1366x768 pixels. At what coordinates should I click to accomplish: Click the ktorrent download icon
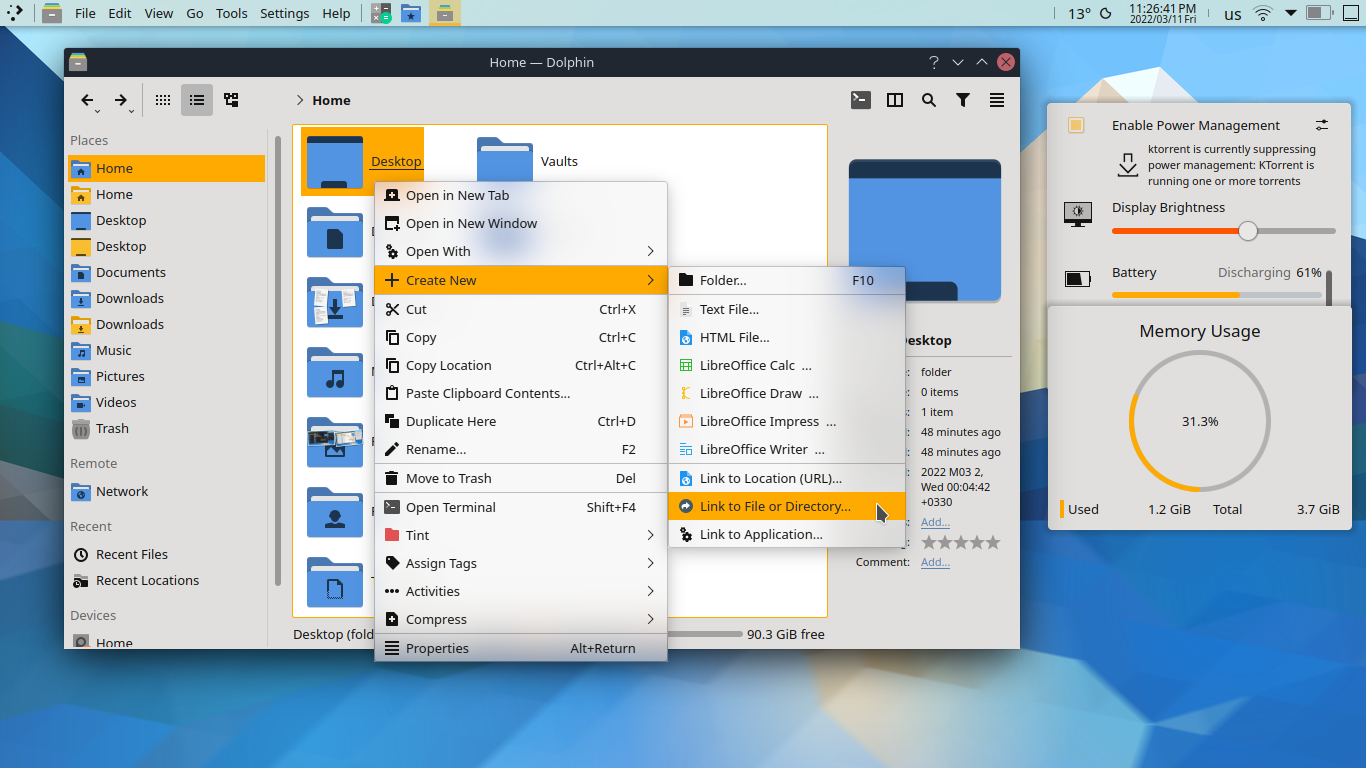click(x=1128, y=165)
